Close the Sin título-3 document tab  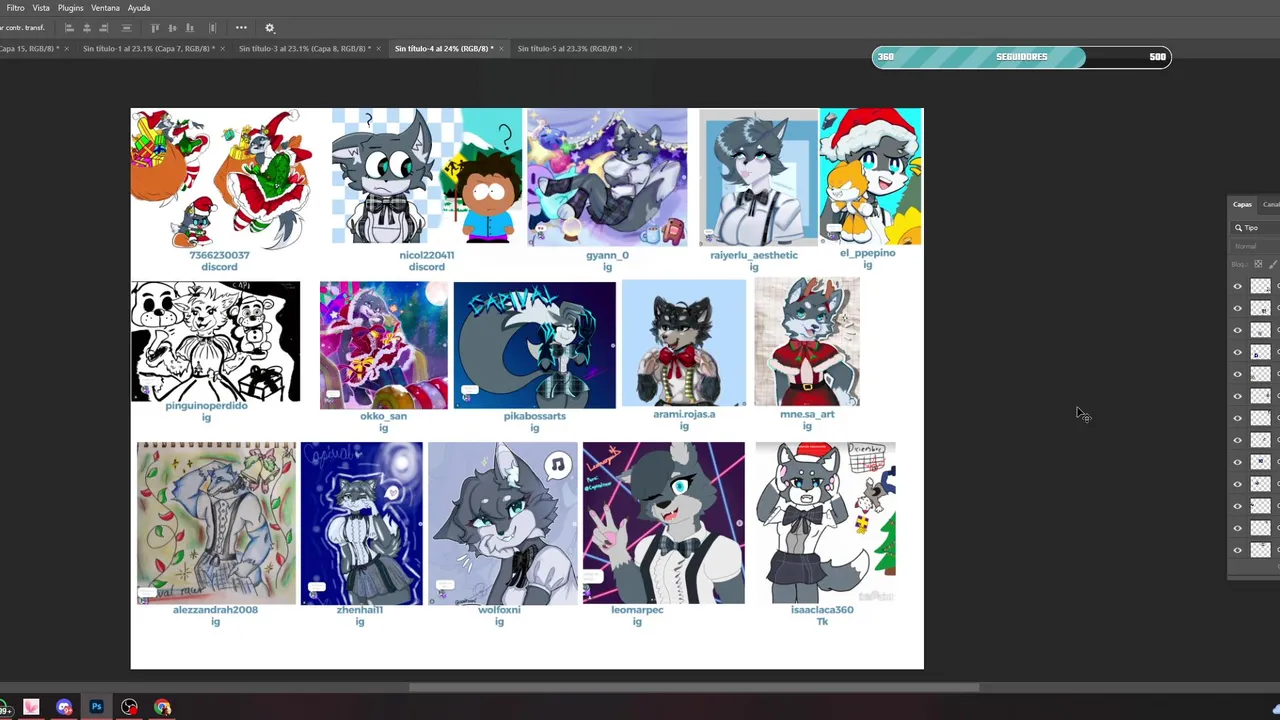click(x=378, y=48)
